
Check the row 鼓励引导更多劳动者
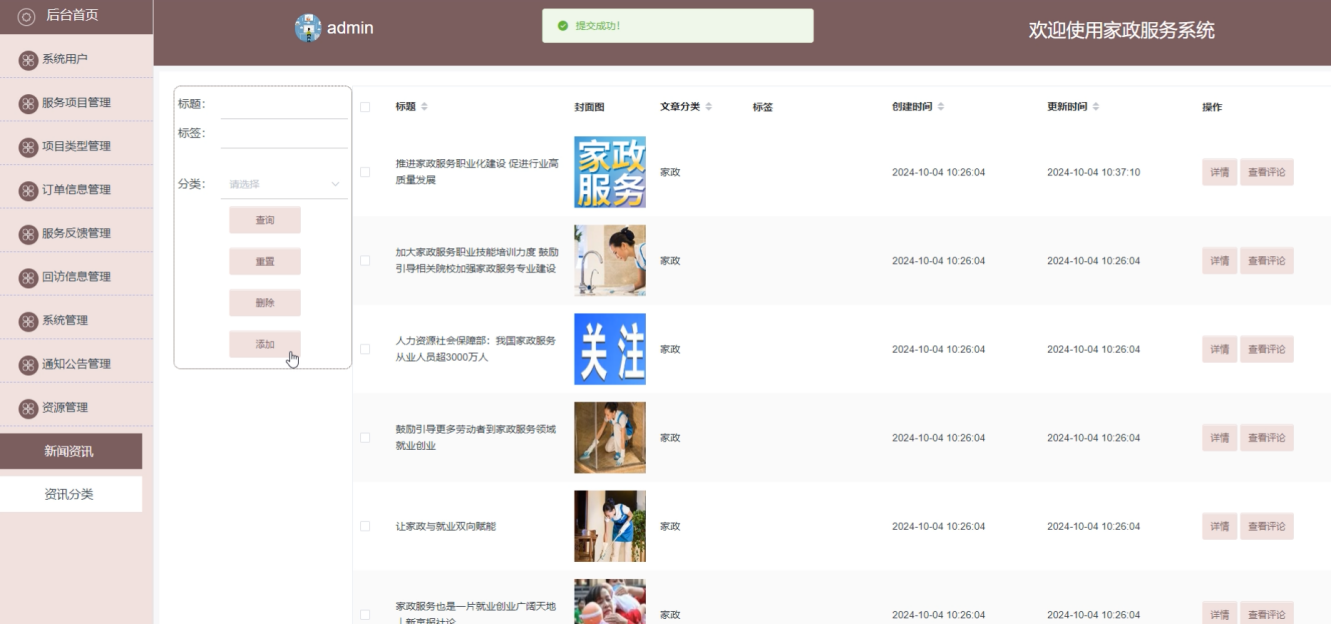point(365,438)
